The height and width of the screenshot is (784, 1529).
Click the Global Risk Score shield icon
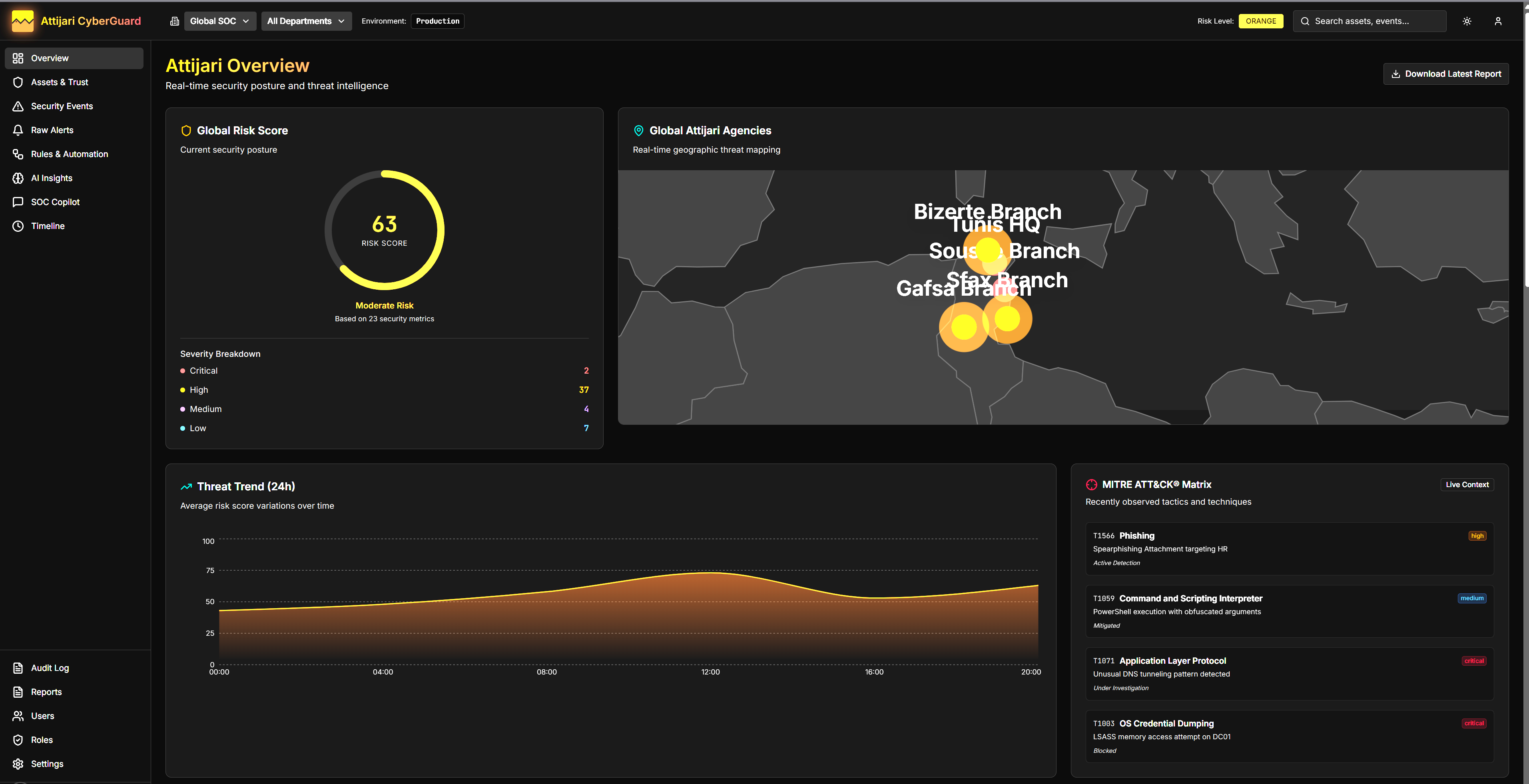pyautogui.click(x=186, y=131)
